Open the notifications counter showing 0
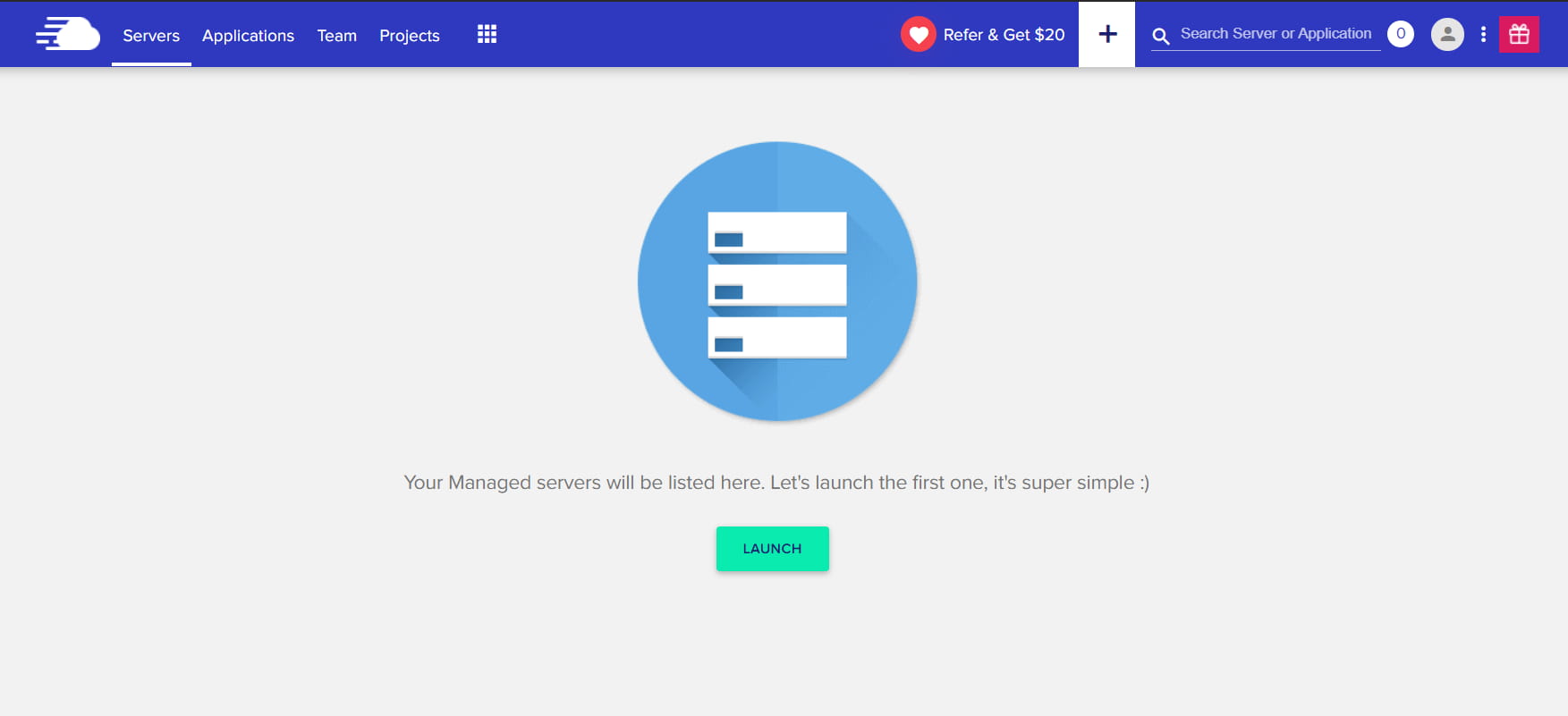Image resolution: width=1568 pixels, height=716 pixels. coord(1401,34)
